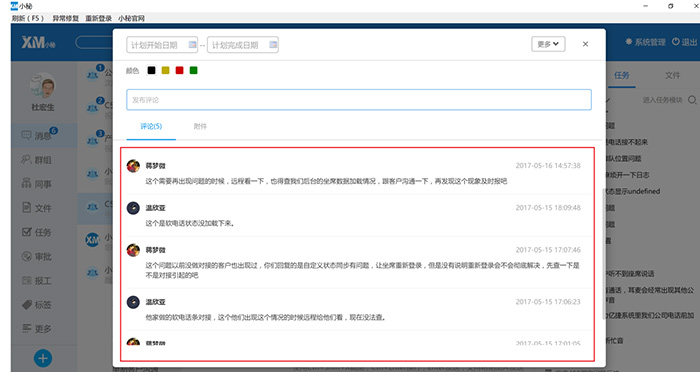The width and height of the screenshot is (700, 372).
Task: Click the comment starting 这个需要再出现问题的时候
Action: click(326, 181)
